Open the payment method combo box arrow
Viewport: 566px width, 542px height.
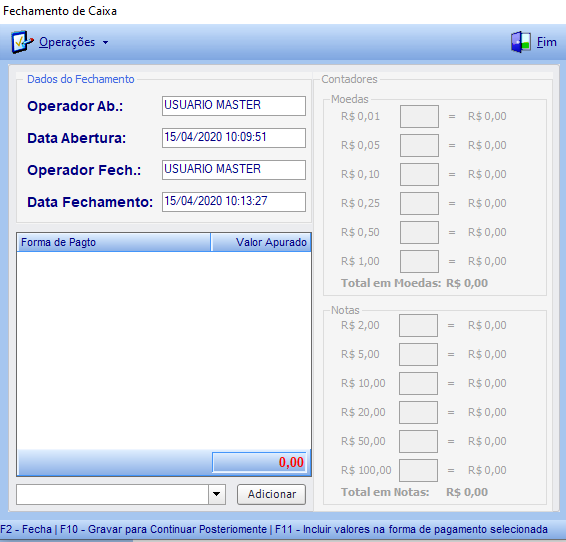217,494
